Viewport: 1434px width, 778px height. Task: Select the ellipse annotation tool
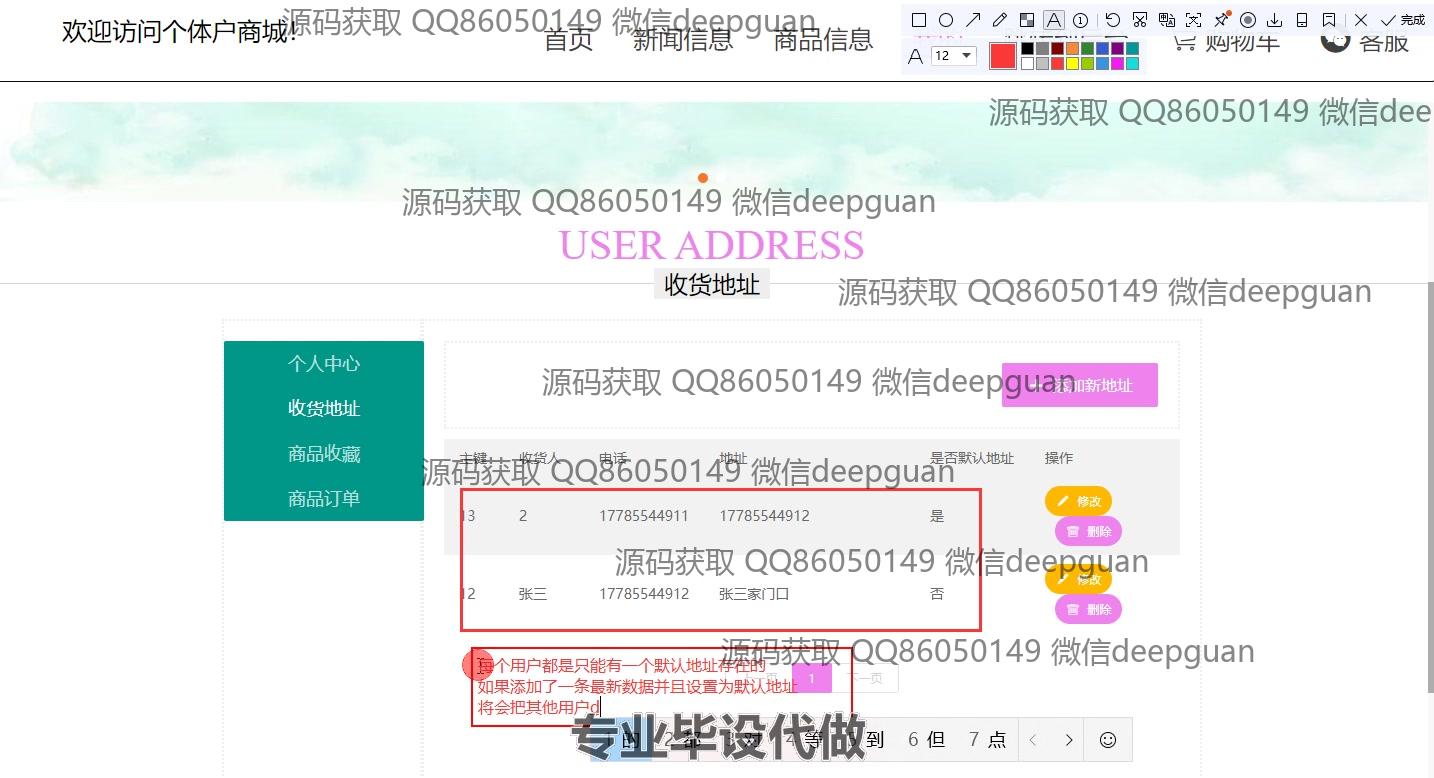946,20
